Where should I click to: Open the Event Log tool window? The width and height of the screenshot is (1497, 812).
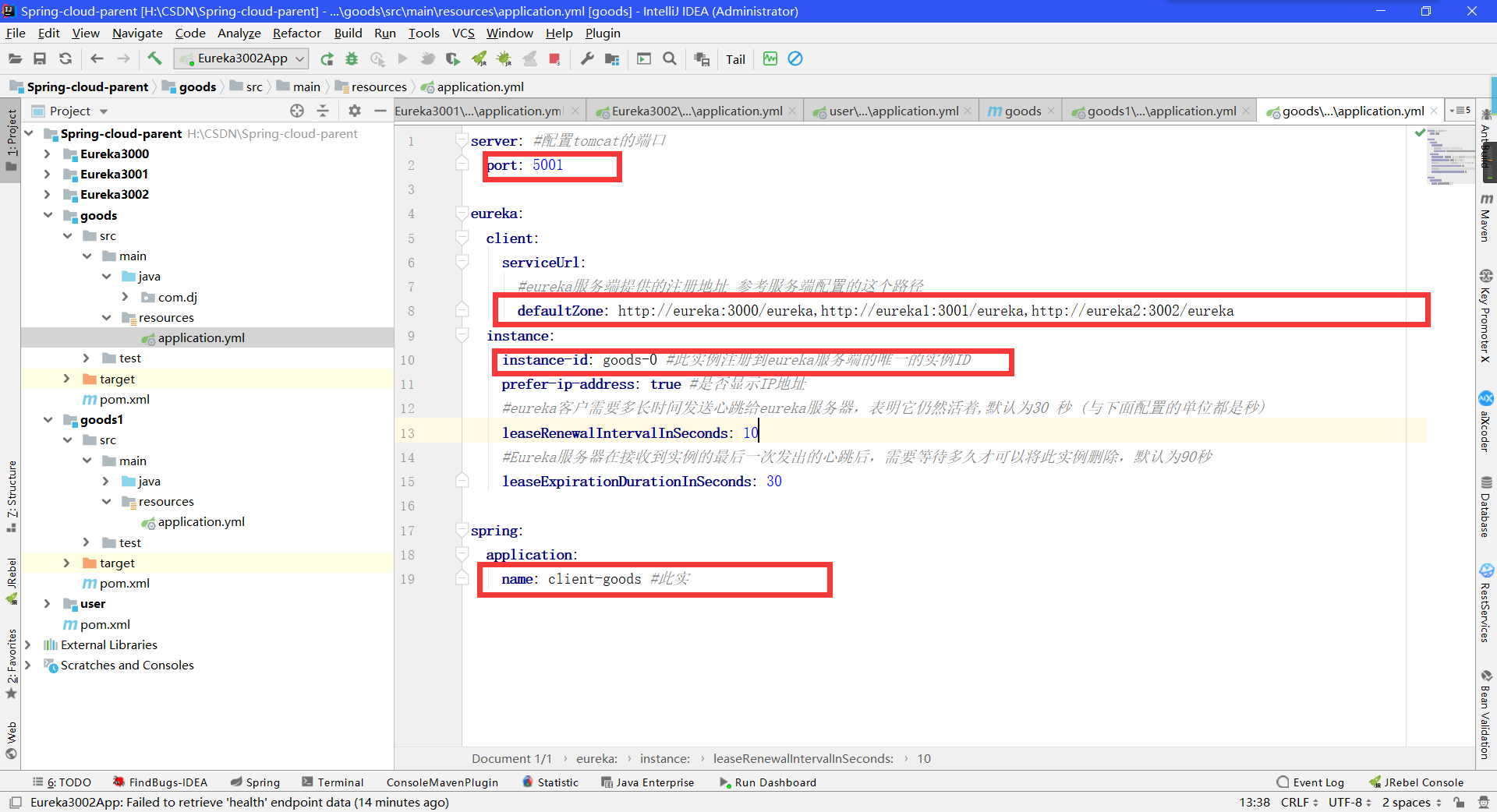tap(1311, 782)
